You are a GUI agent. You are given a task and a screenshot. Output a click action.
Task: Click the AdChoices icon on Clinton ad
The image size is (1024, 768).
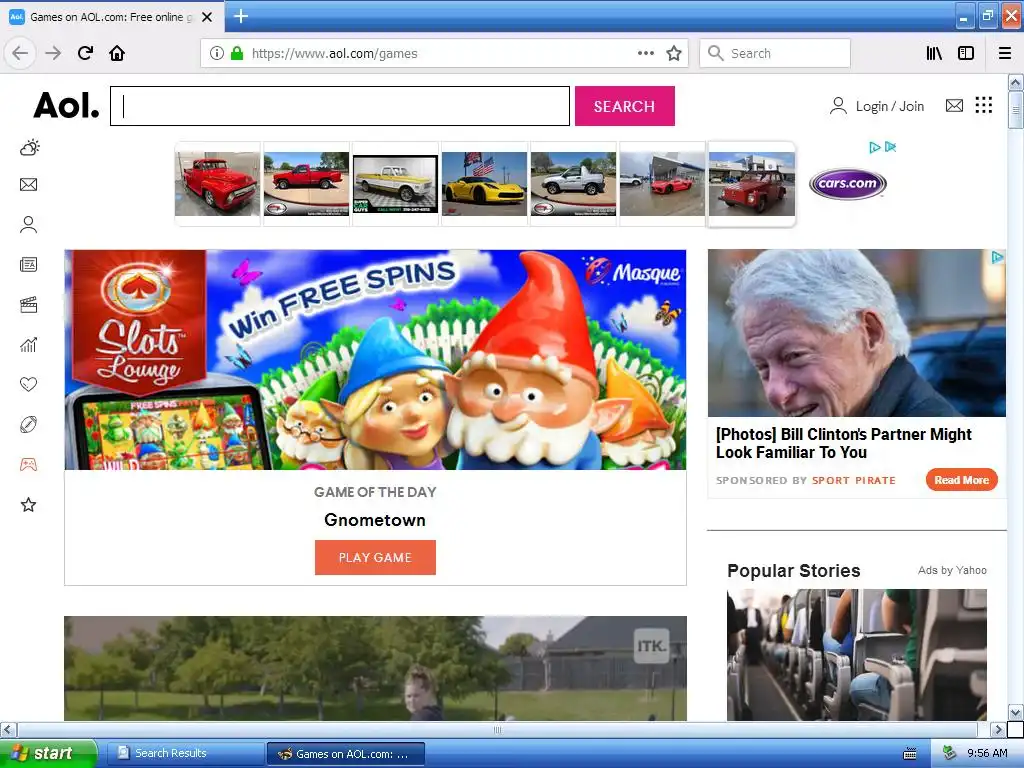[x=998, y=257]
